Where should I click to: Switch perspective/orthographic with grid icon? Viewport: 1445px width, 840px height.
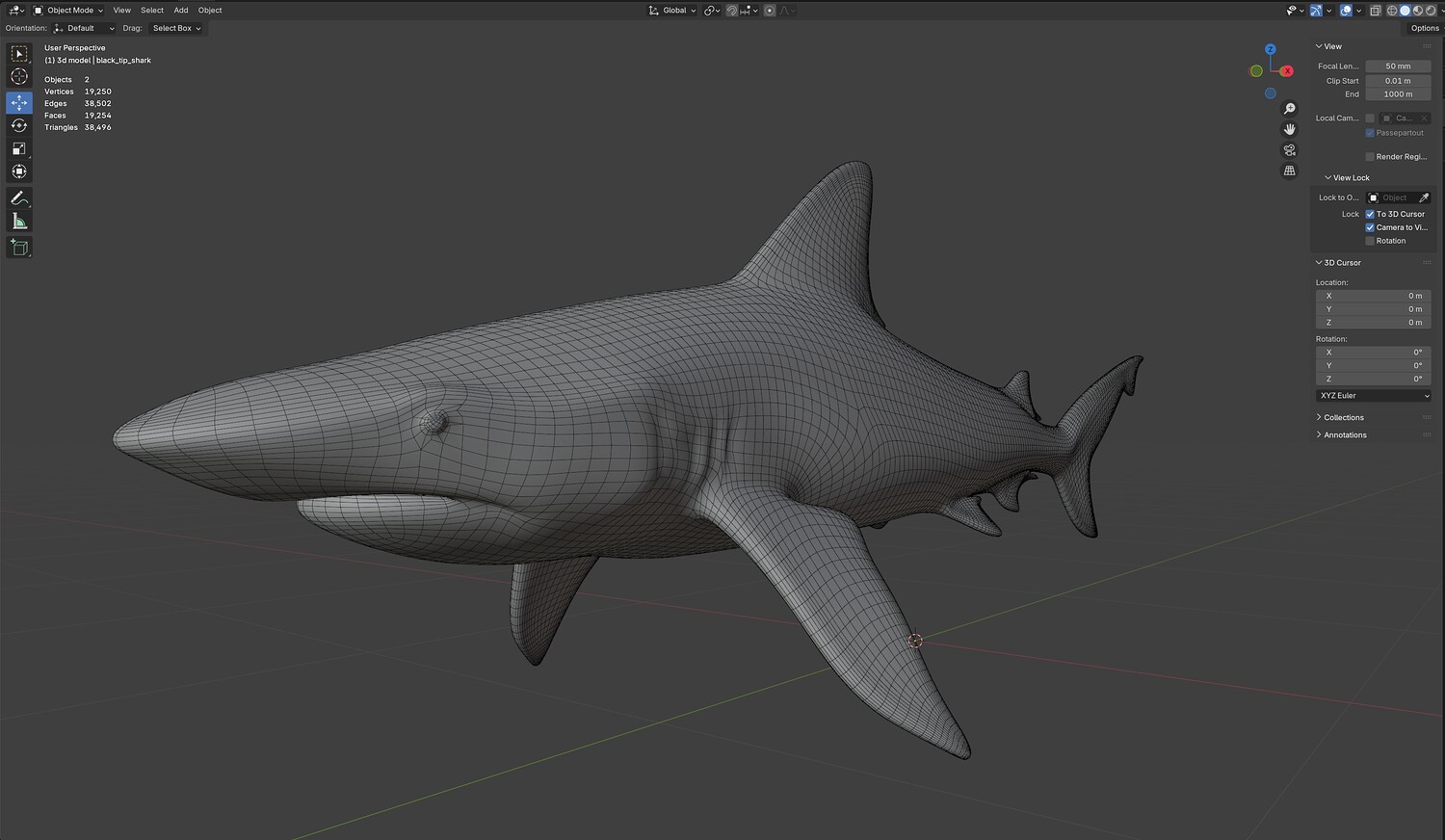[1290, 171]
